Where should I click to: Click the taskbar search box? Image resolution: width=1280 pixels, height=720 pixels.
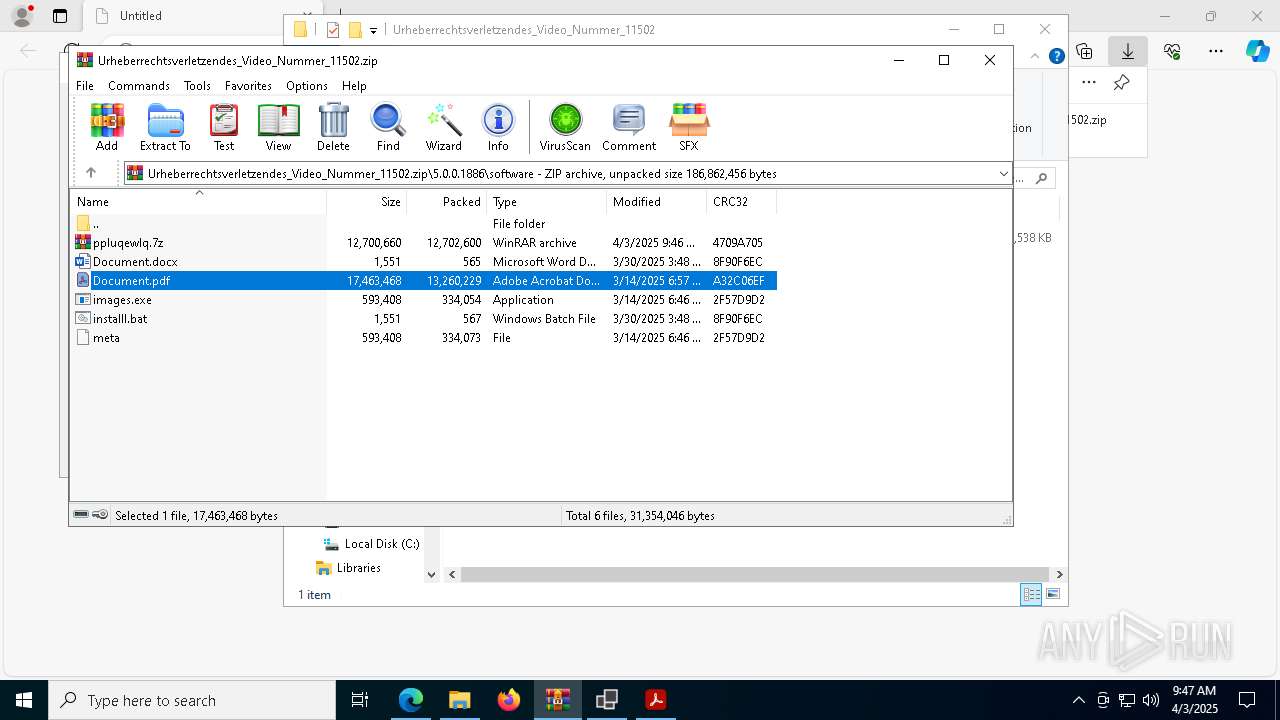click(192, 700)
